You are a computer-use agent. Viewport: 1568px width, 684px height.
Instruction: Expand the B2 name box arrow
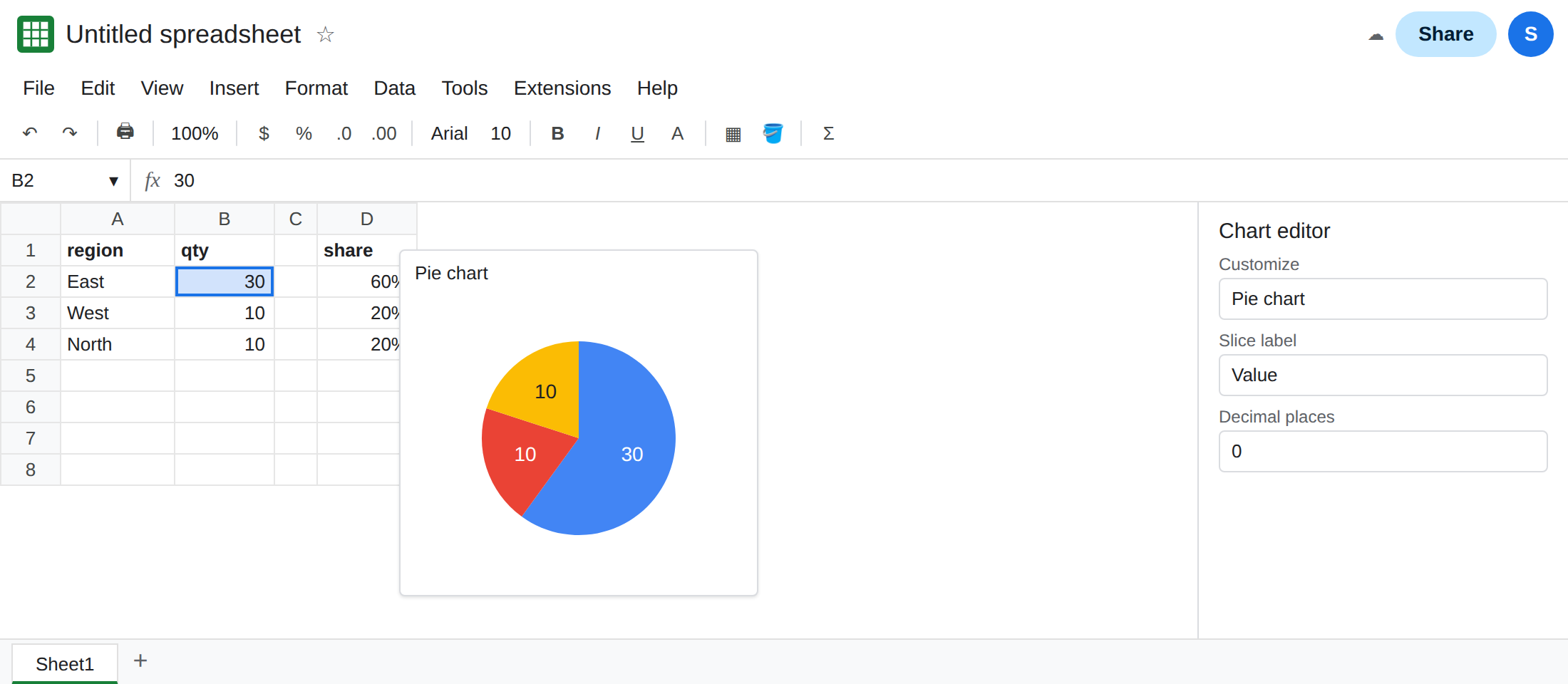click(x=113, y=181)
